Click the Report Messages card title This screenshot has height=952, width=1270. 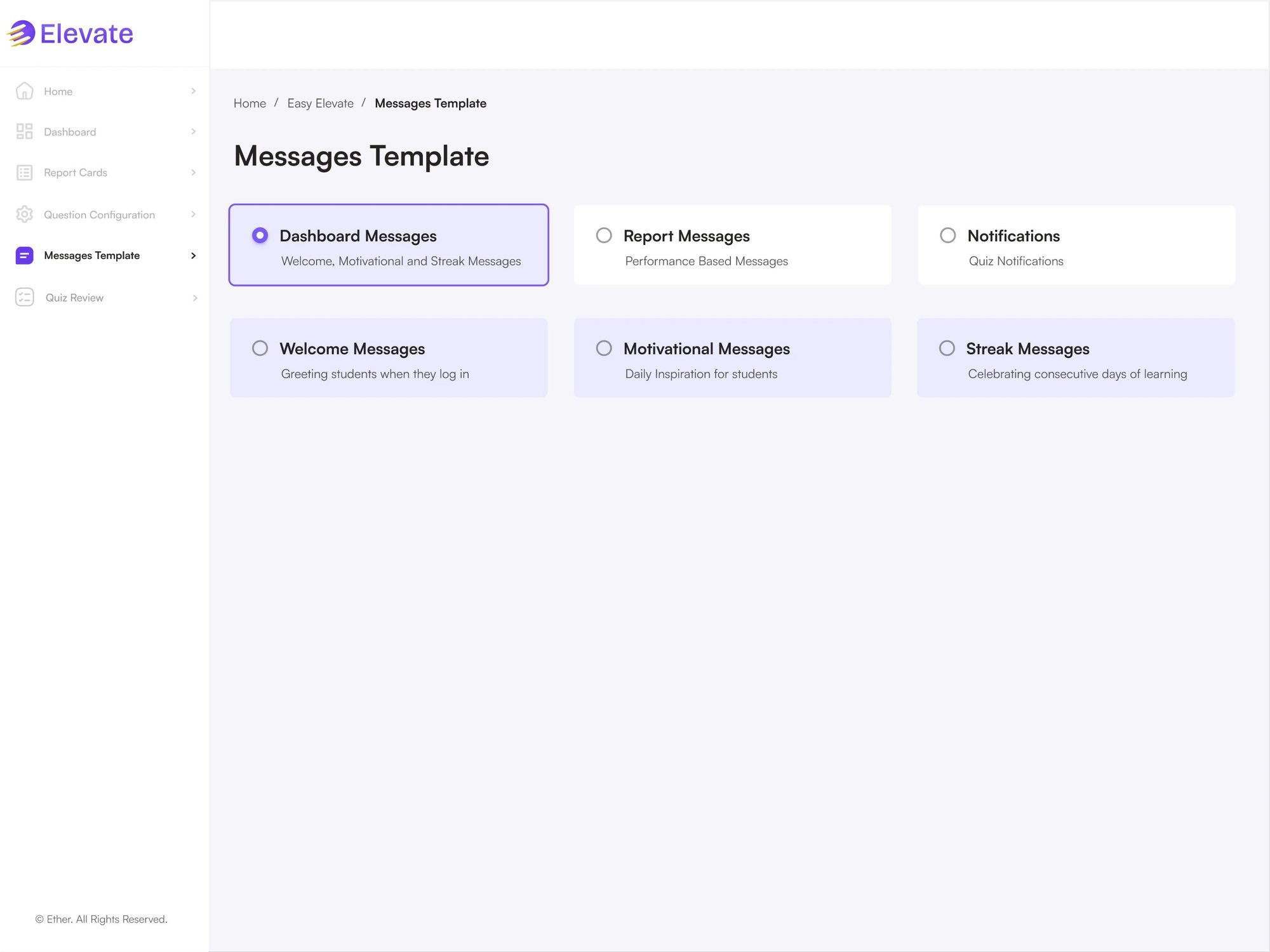(686, 236)
